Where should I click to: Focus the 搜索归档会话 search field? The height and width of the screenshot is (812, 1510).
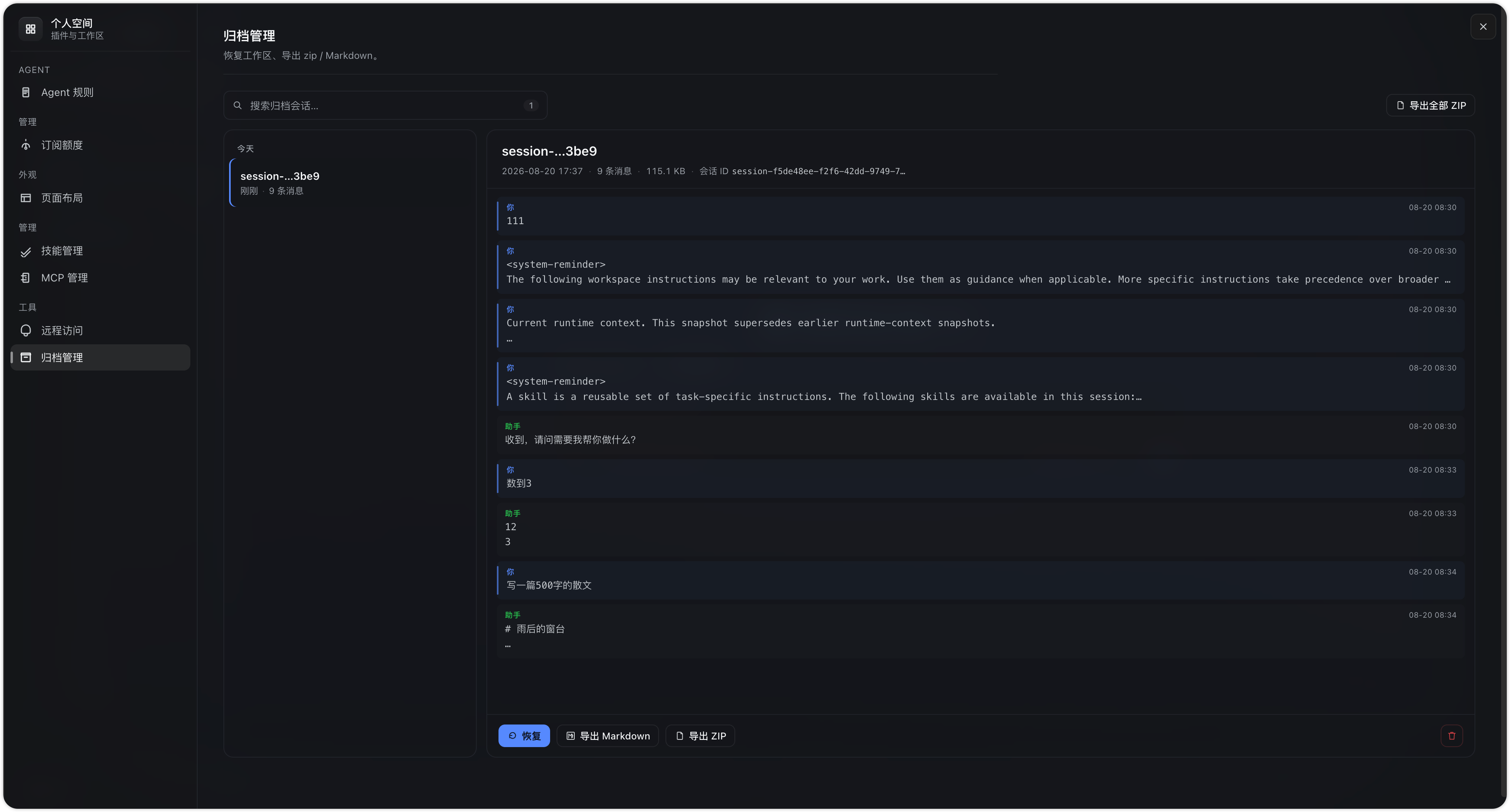coord(385,106)
